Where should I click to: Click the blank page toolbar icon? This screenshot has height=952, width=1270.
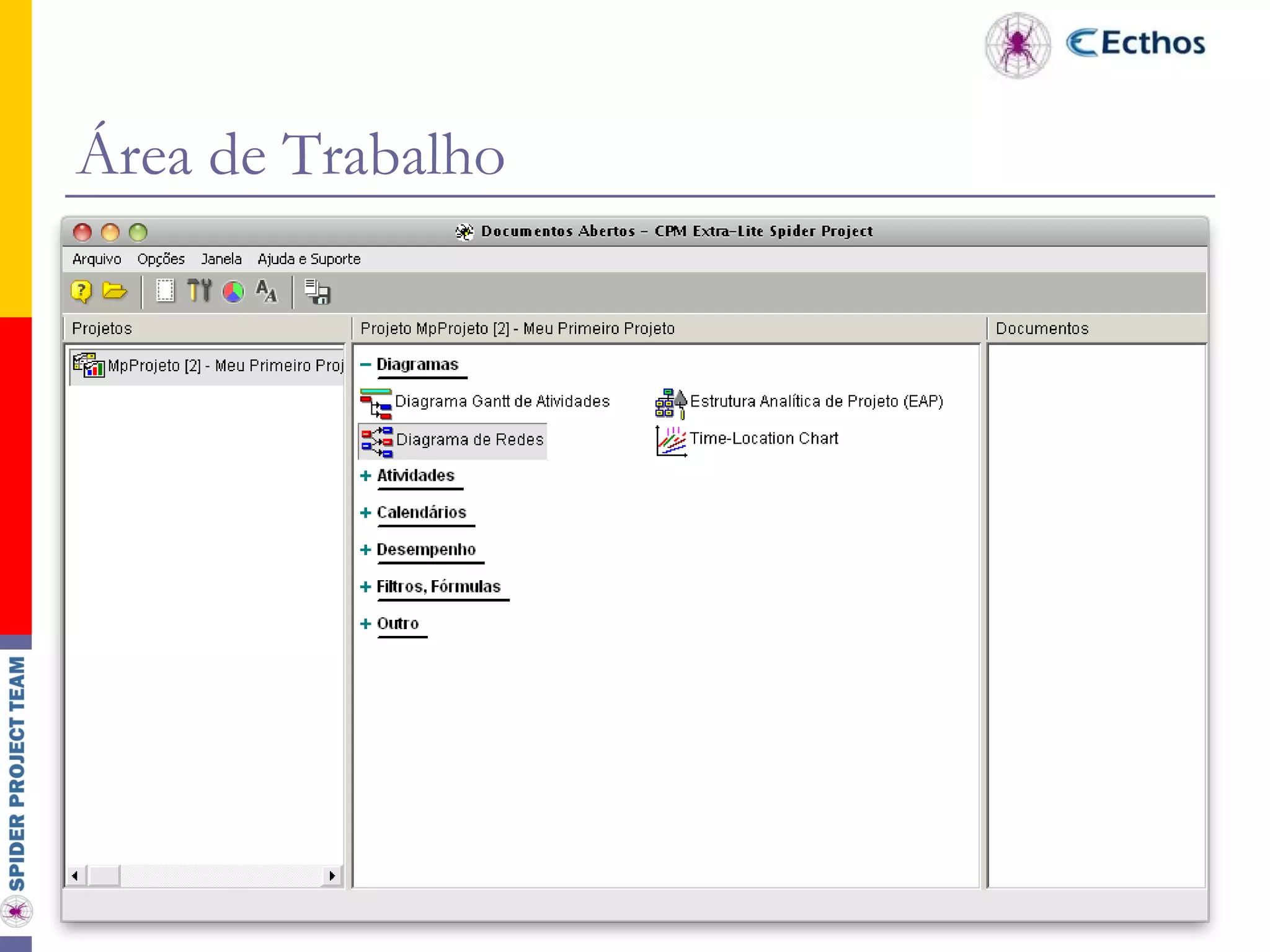click(165, 291)
